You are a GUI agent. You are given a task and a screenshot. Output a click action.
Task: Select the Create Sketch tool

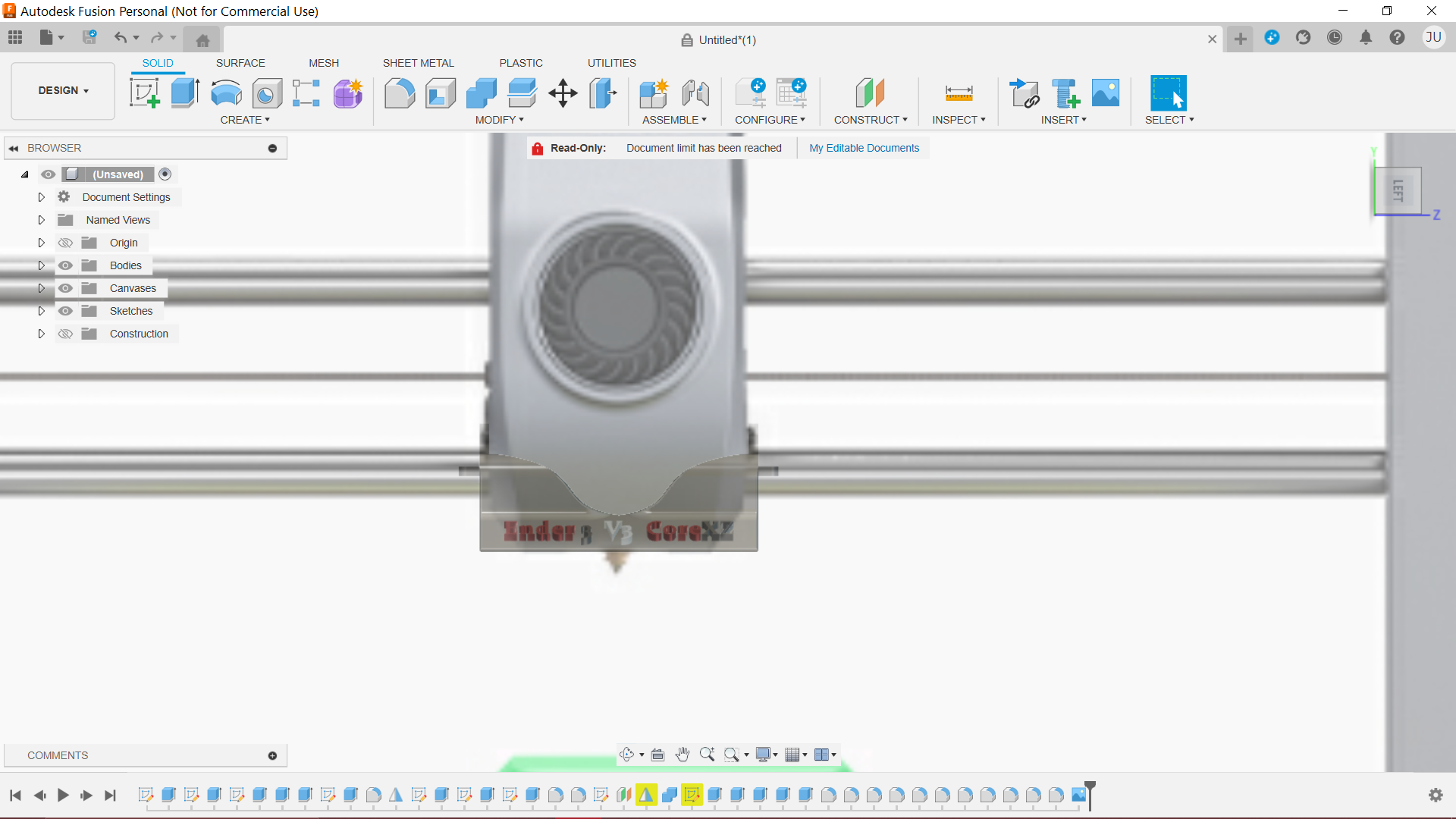(144, 93)
